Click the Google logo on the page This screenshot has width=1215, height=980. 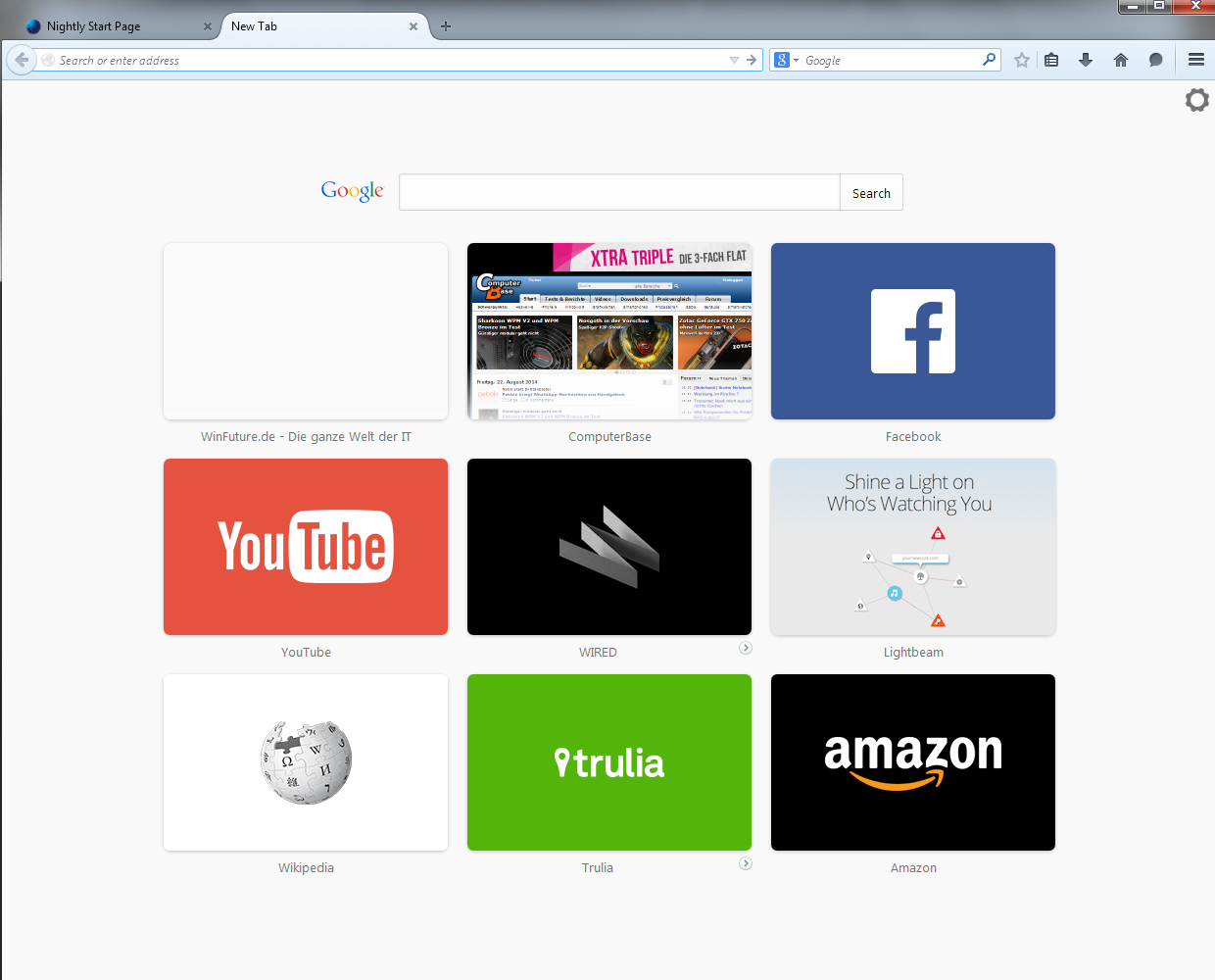pyautogui.click(x=353, y=191)
